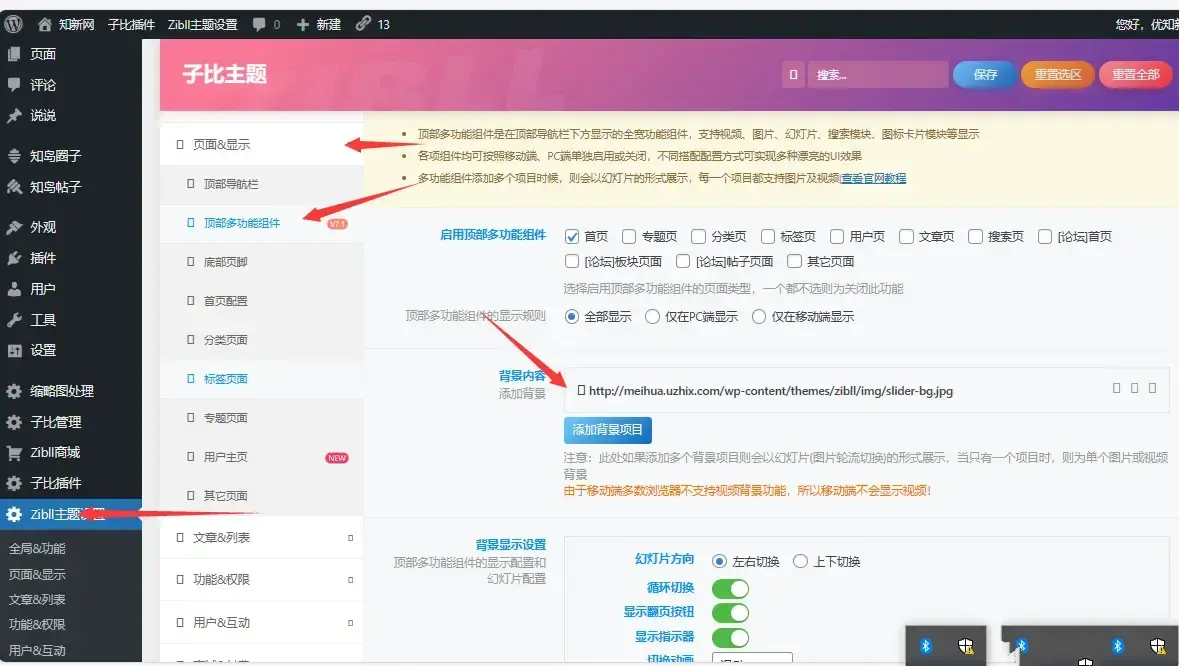
Task: Click the 设置 sidebar icon
Action: tap(14, 350)
